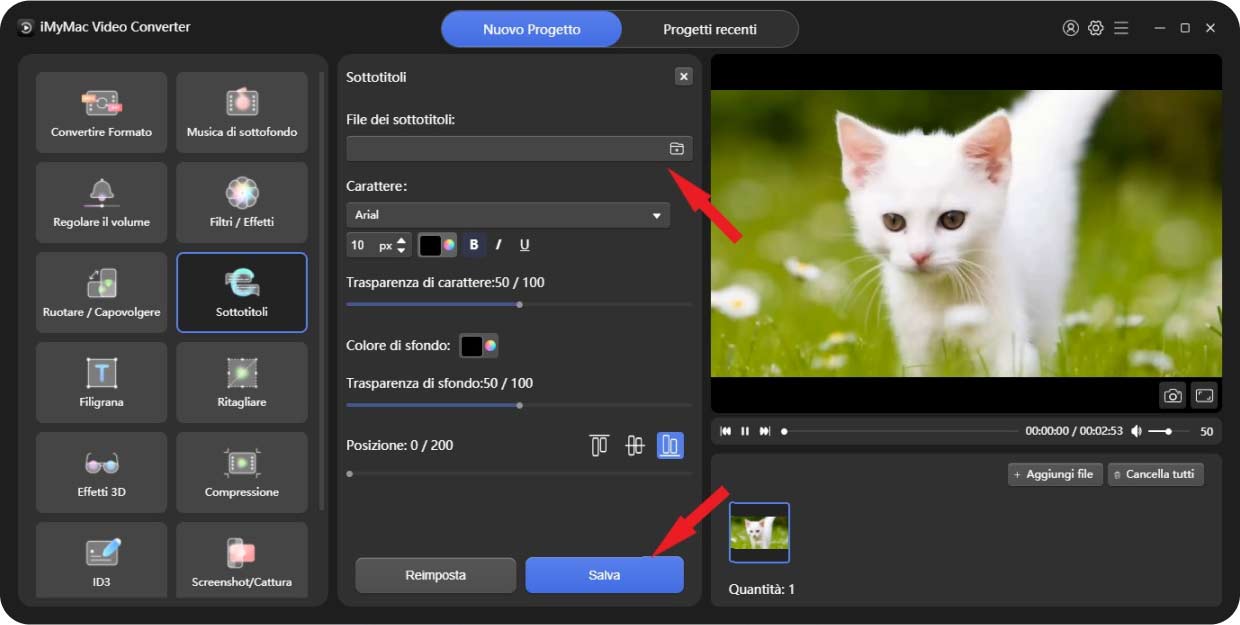Image resolution: width=1240 pixels, height=625 pixels.
Task: Select the kitten video thumbnail
Action: [x=759, y=532]
